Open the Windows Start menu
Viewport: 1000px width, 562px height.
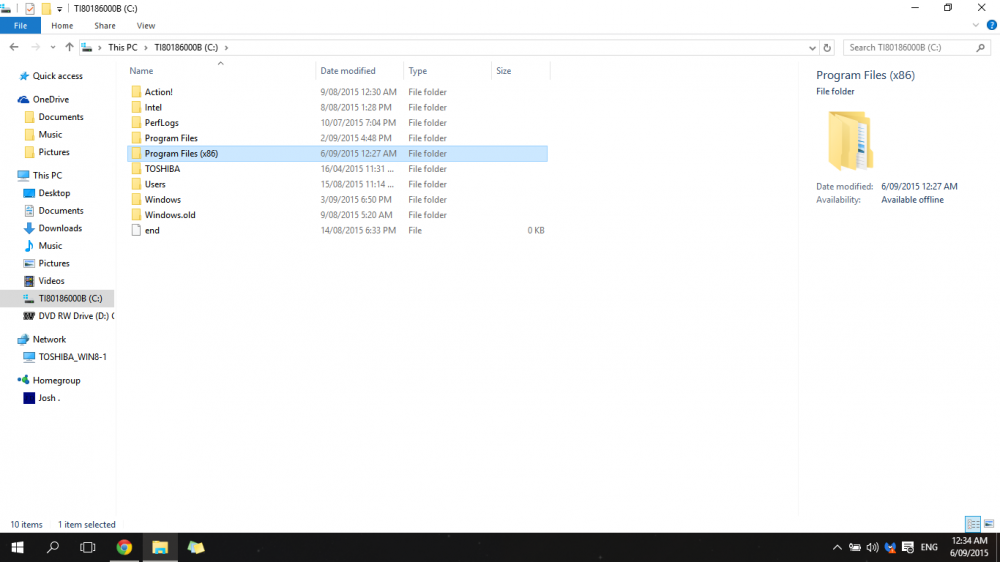17,547
